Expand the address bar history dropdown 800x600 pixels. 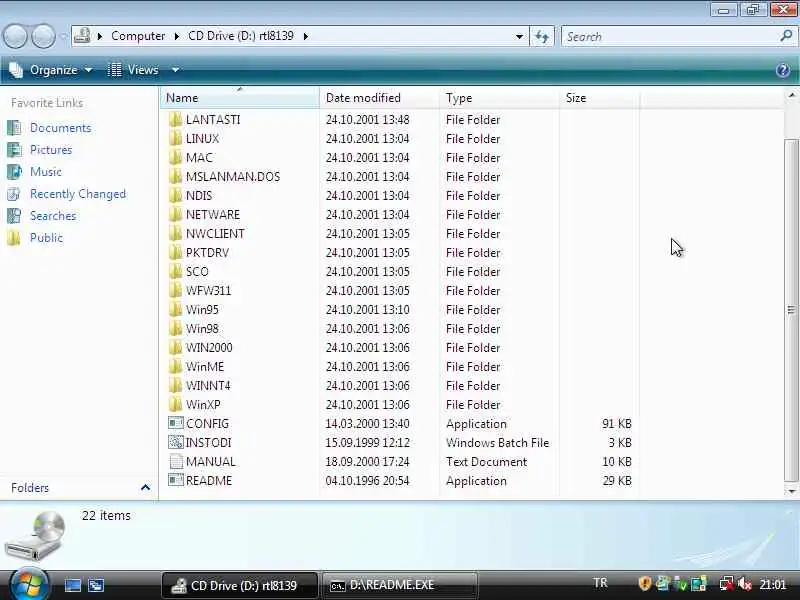pyautogui.click(x=519, y=36)
